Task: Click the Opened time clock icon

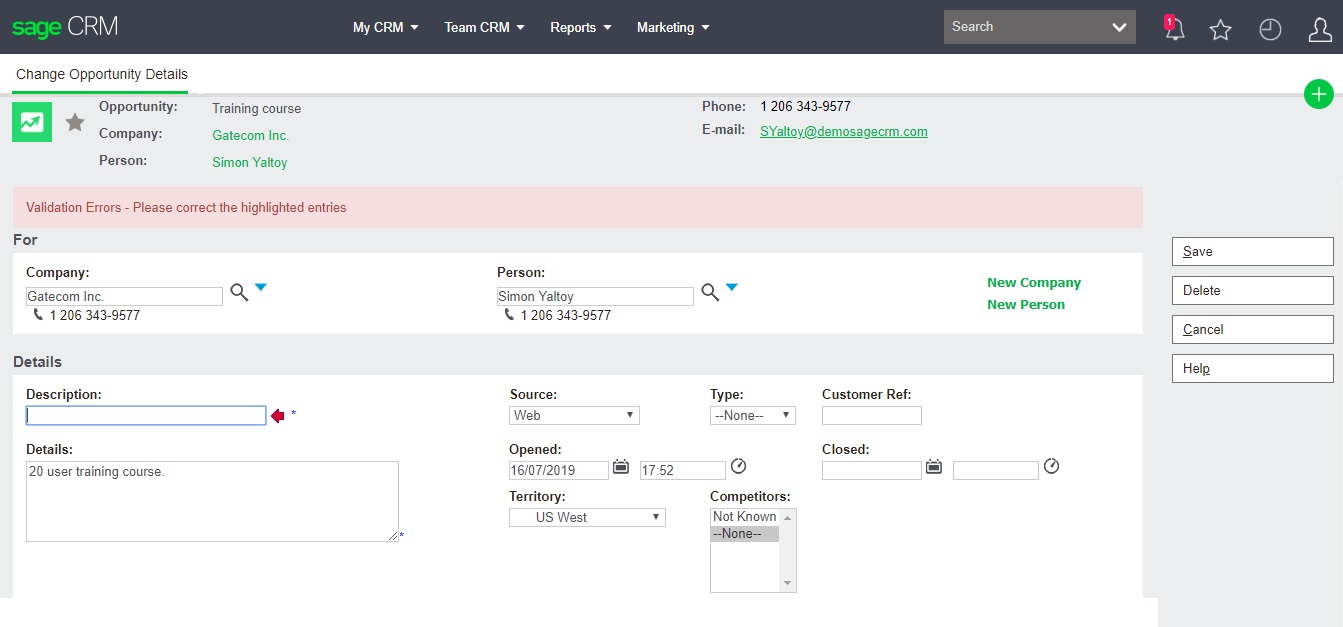Action: pyautogui.click(x=739, y=467)
